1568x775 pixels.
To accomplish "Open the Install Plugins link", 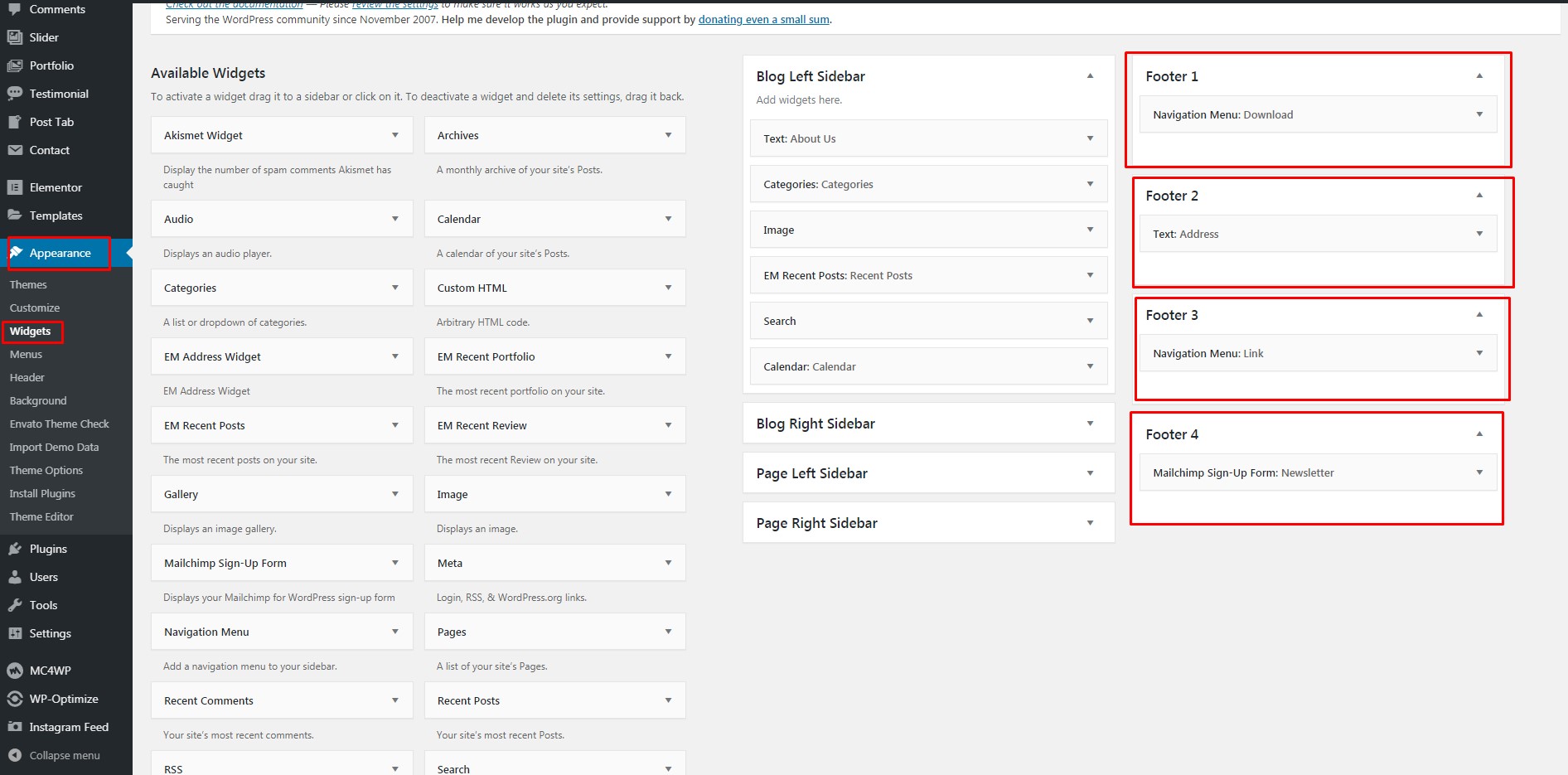I will [x=42, y=493].
